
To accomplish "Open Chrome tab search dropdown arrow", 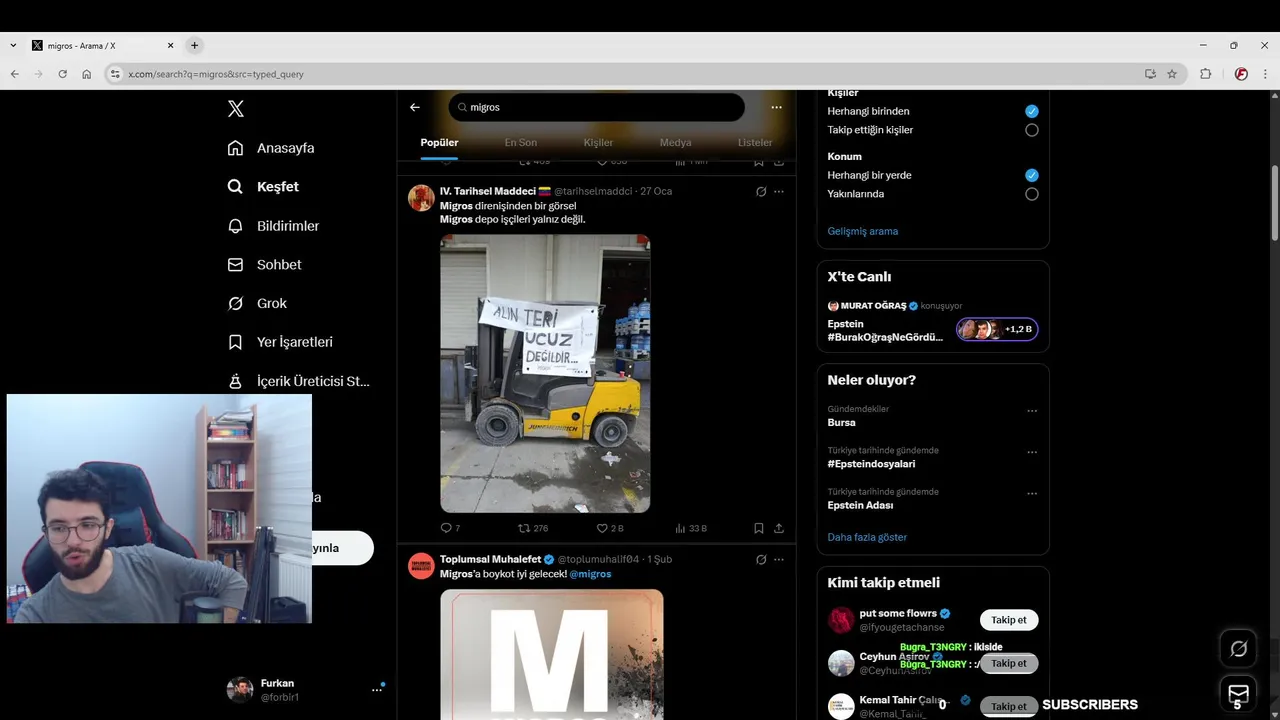I will pos(13,45).
